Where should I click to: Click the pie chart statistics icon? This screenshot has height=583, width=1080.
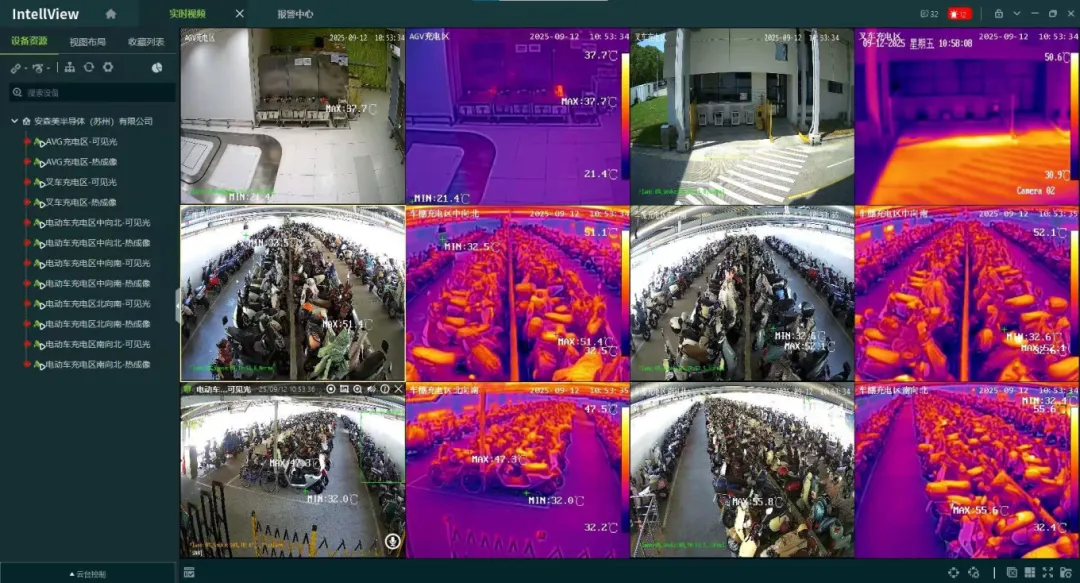point(157,68)
